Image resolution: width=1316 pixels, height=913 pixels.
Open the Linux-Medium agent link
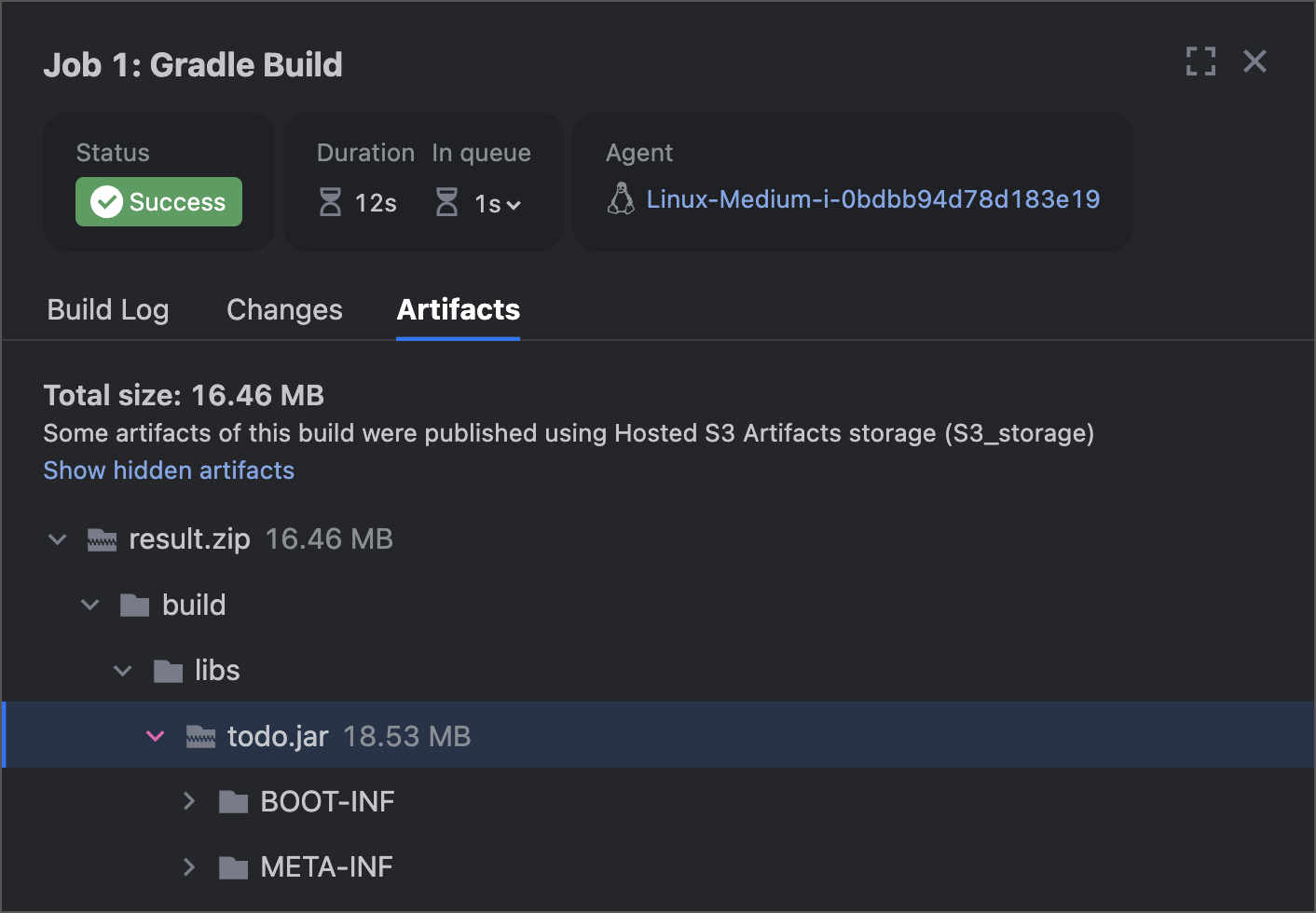point(872,199)
